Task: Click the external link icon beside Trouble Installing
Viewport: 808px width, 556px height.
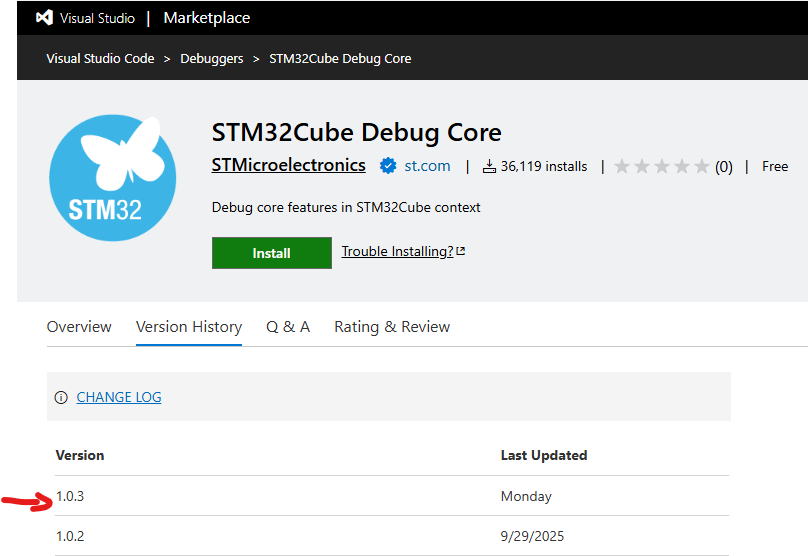Action: coord(461,251)
